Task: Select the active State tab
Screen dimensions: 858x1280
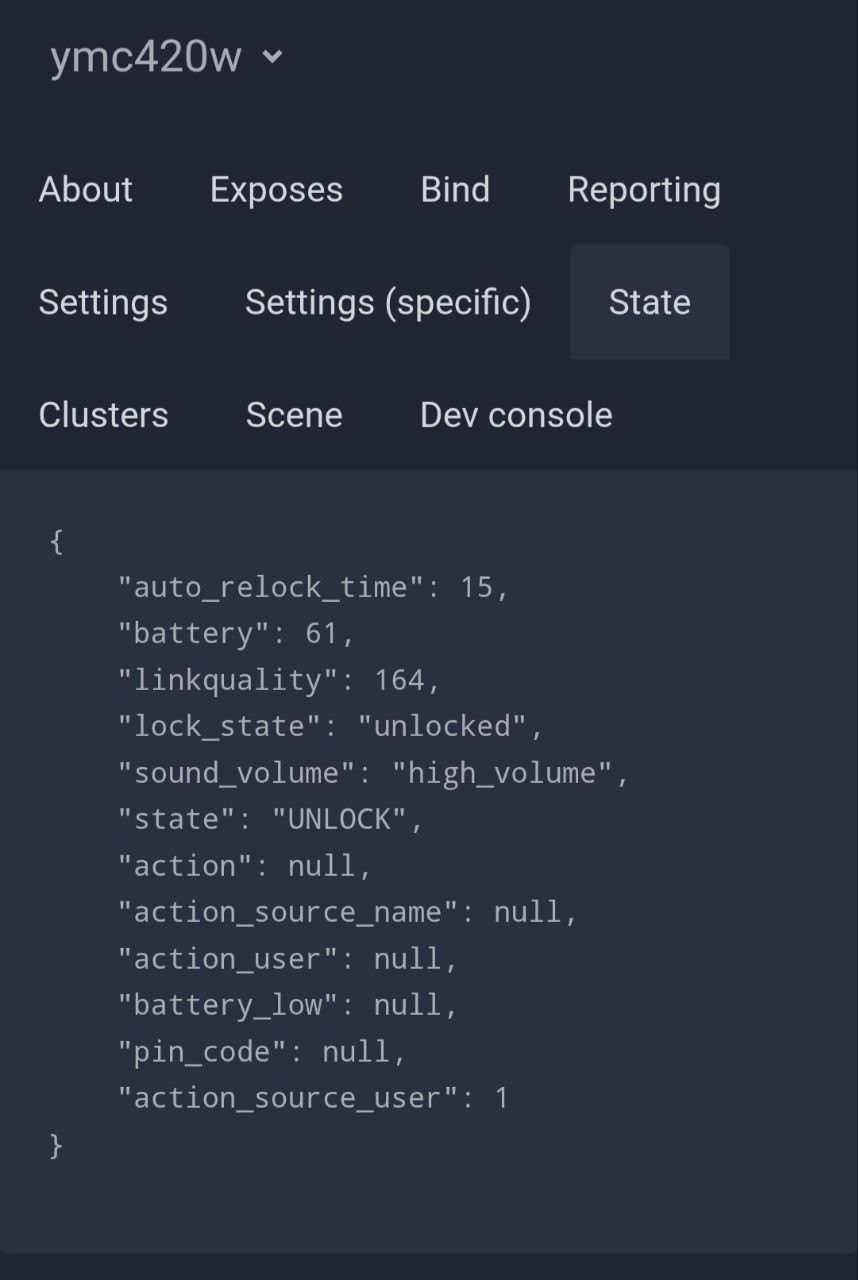Action: pos(650,302)
